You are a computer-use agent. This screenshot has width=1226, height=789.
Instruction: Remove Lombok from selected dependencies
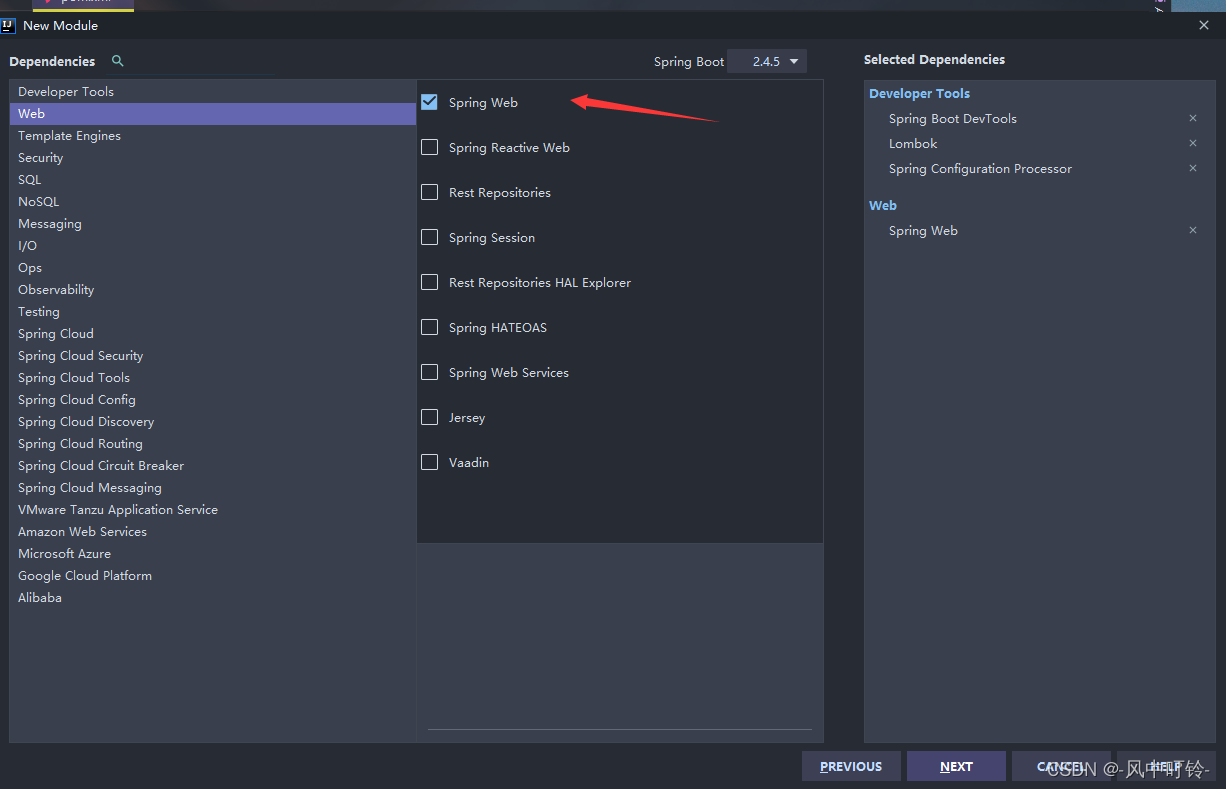coord(1192,143)
